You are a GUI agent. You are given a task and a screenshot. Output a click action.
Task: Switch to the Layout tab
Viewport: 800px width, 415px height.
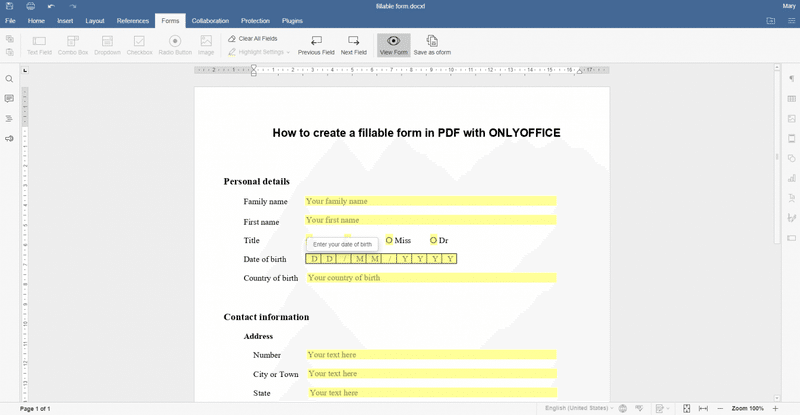click(x=95, y=21)
